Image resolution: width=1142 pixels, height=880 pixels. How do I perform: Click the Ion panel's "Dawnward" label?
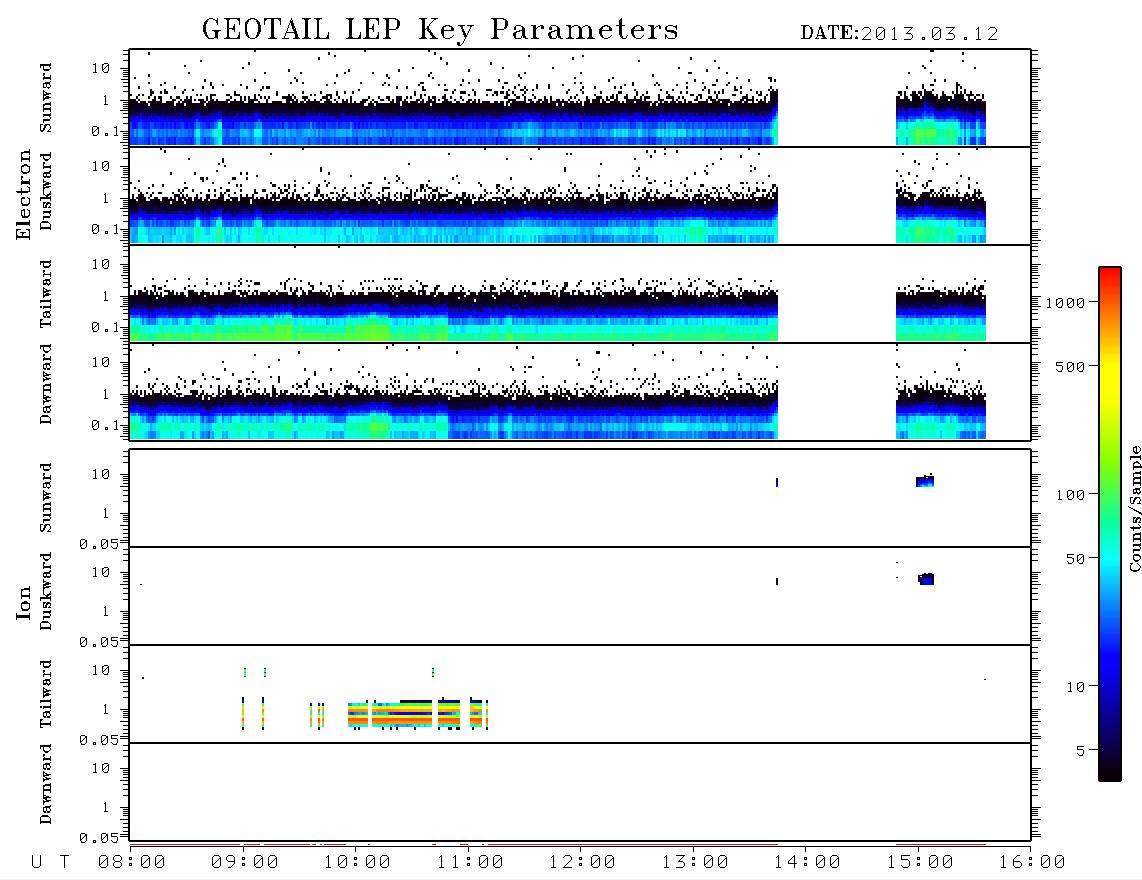pos(46,784)
